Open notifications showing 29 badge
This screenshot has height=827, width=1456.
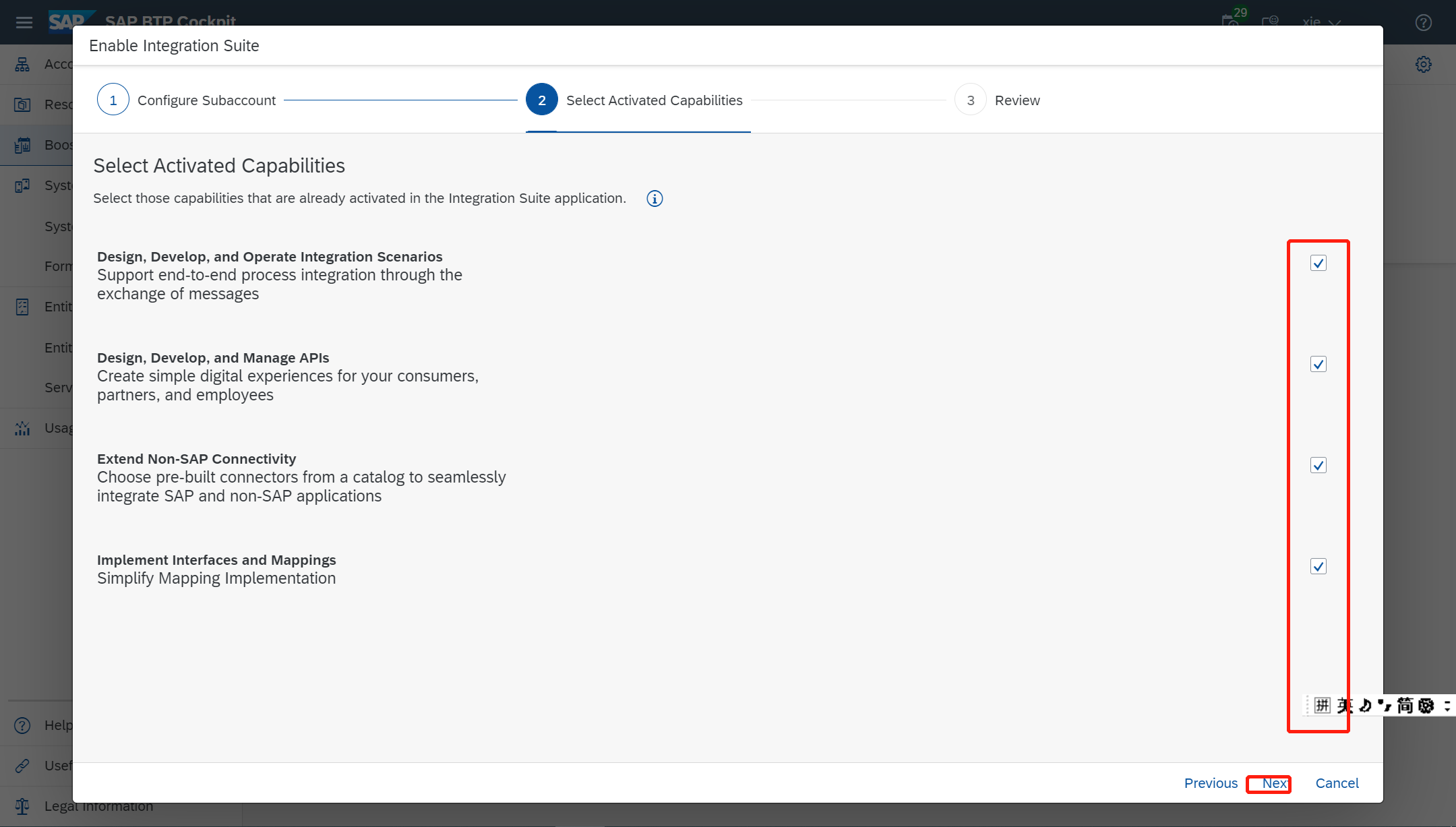(x=1233, y=20)
